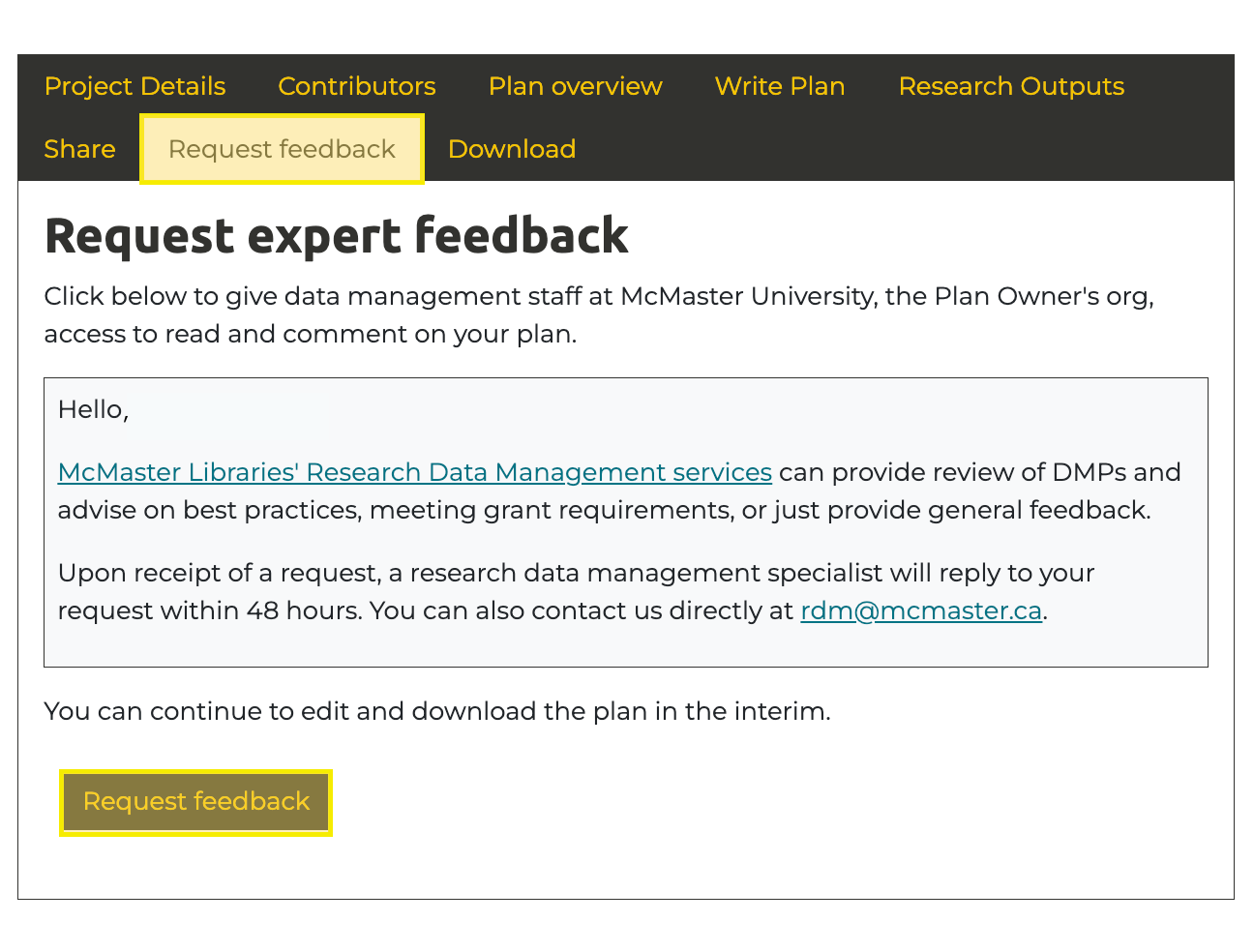Open the Project Details tab
1254x952 pixels.
click(x=134, y=86)
